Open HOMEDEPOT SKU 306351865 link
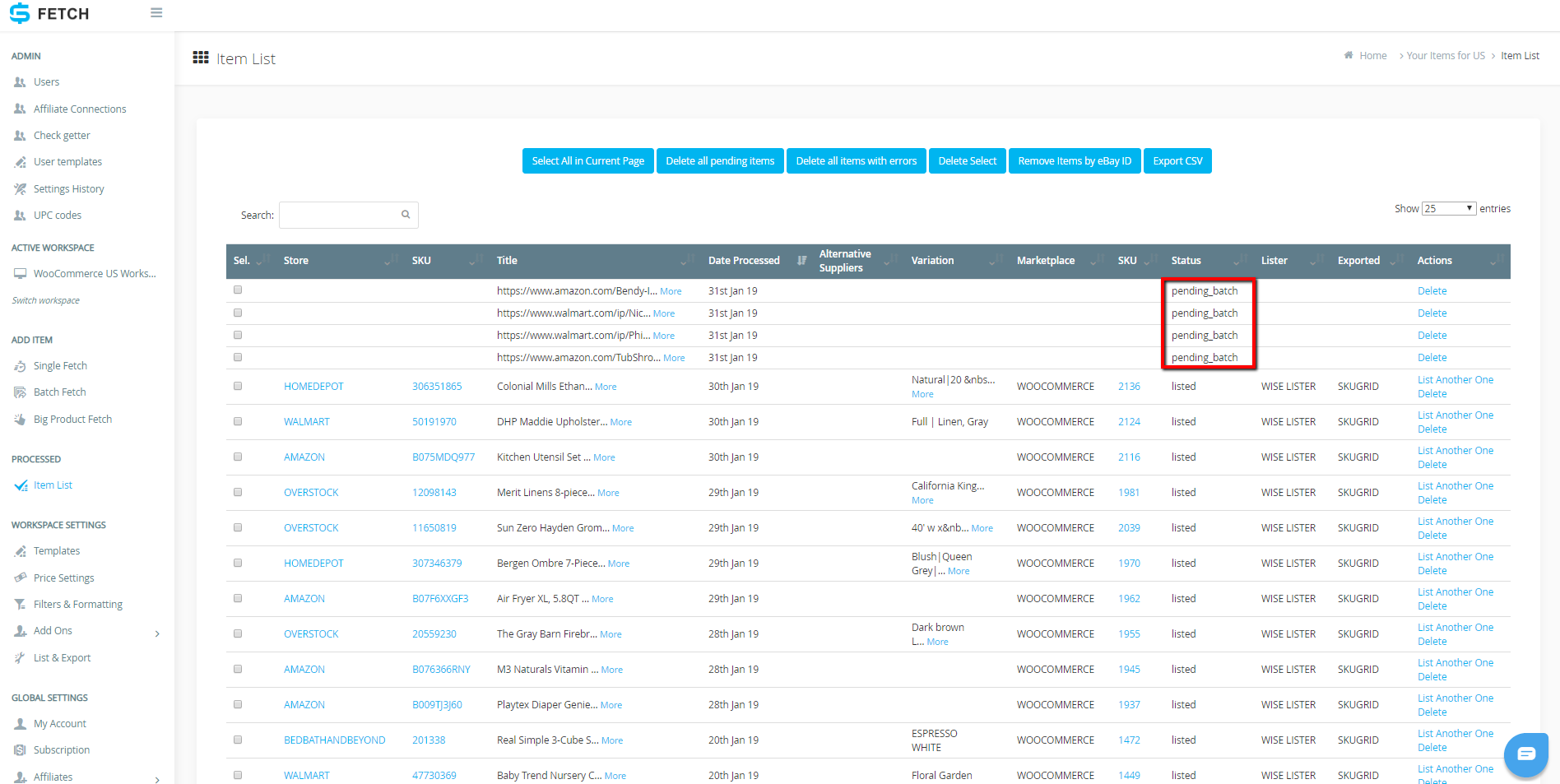The image size is (1560, 784). 437,386
